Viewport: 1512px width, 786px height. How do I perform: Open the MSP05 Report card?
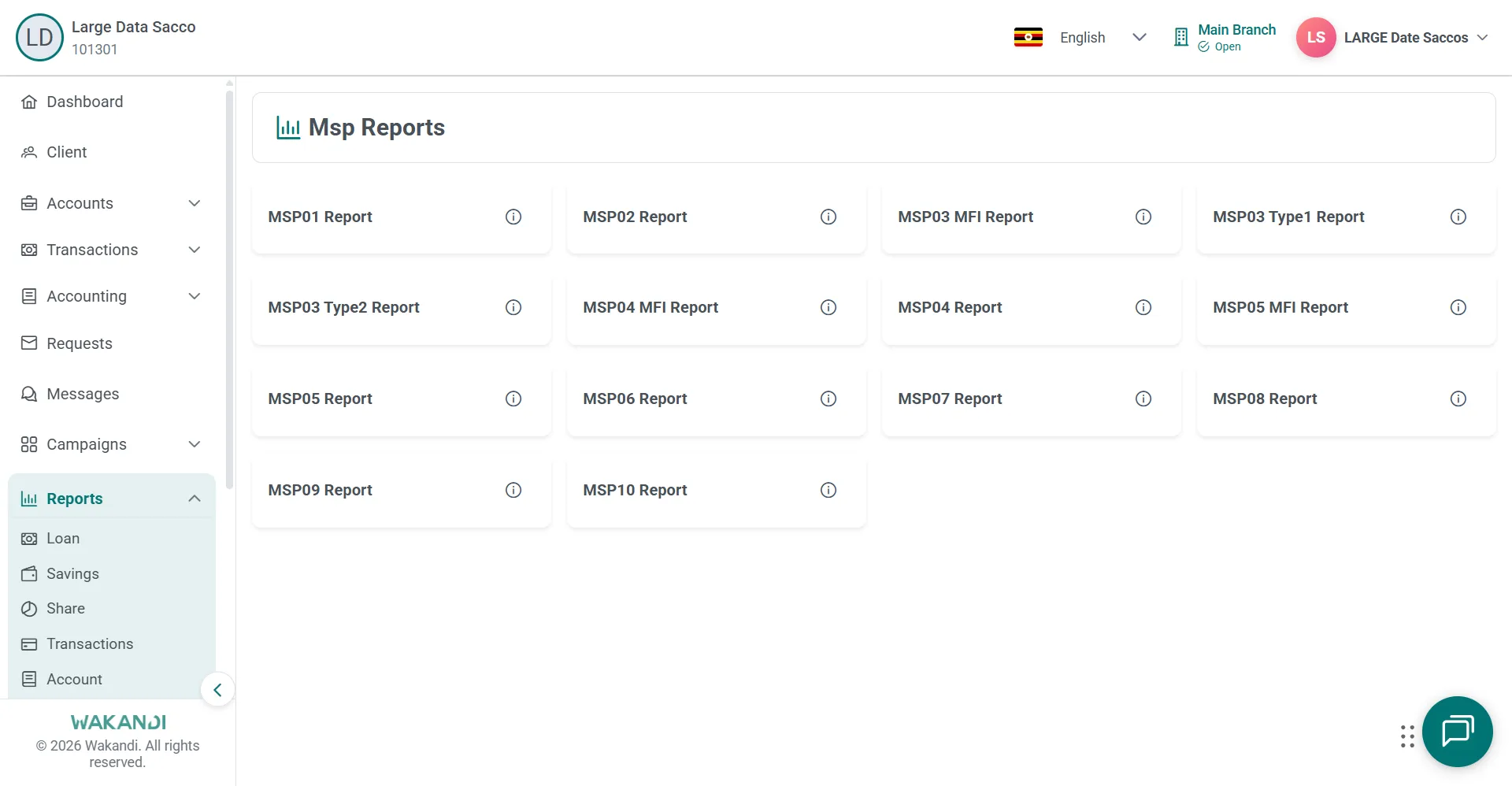pos(402,399)
